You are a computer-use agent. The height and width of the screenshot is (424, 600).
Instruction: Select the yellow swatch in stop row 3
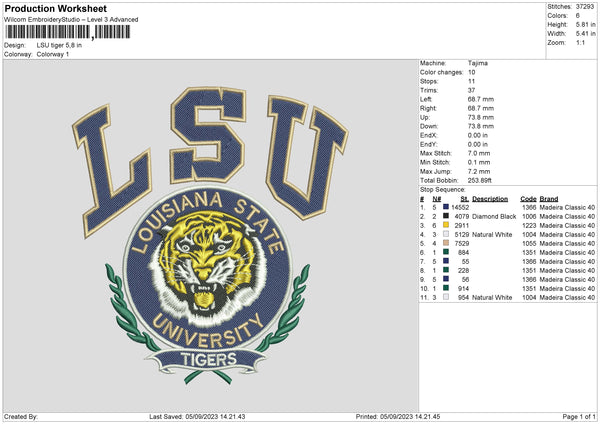coord(446,225)
